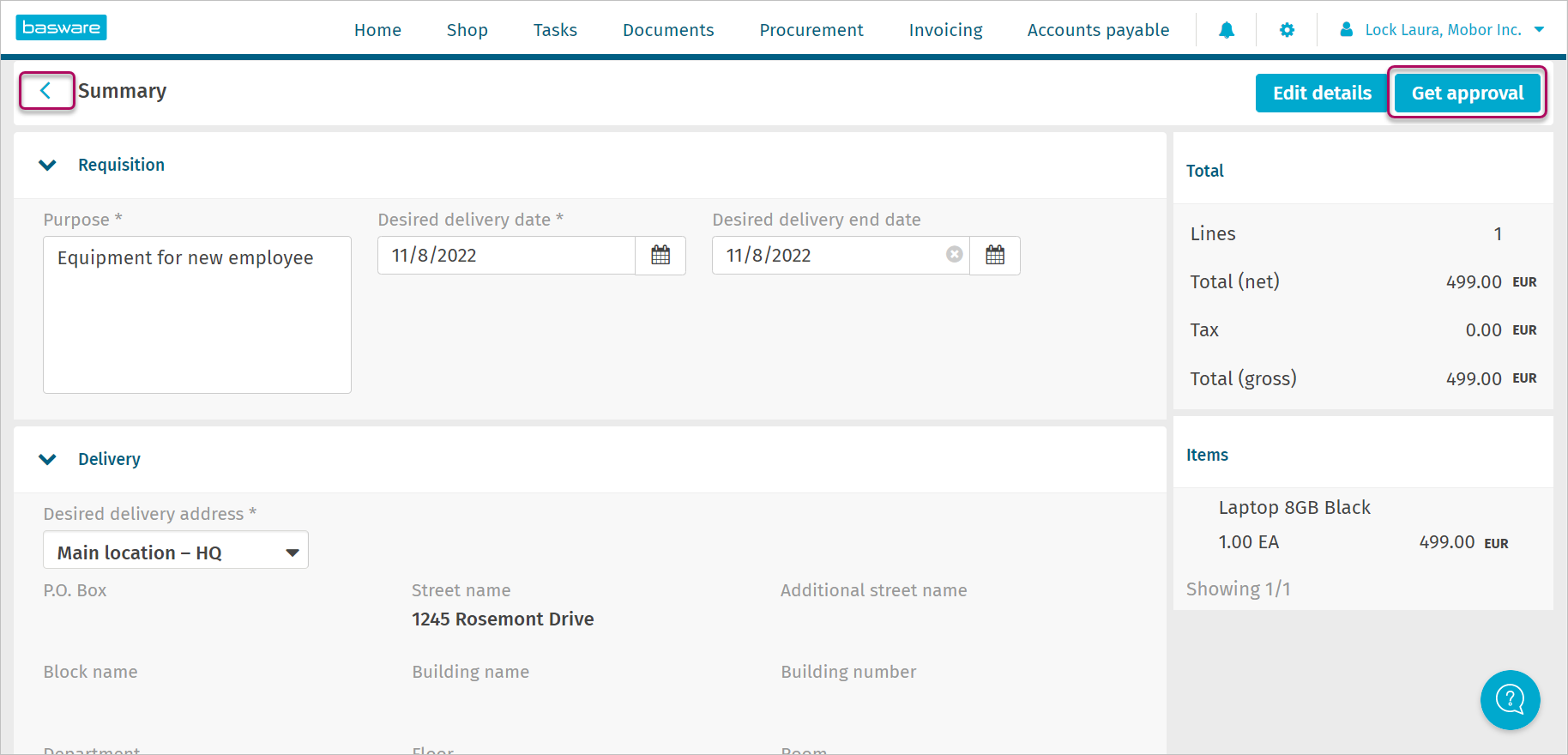Open the notifications bell
This screenshot has width=1568, height=755.
pos(1227,30)
